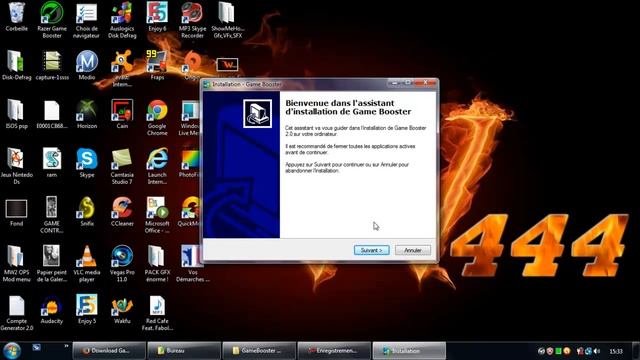This screenshot has height=360, width=640.
Task: Select the ShowMeHo... Gfx,VFx,SFX folder icon
Action: coord(227,20)
